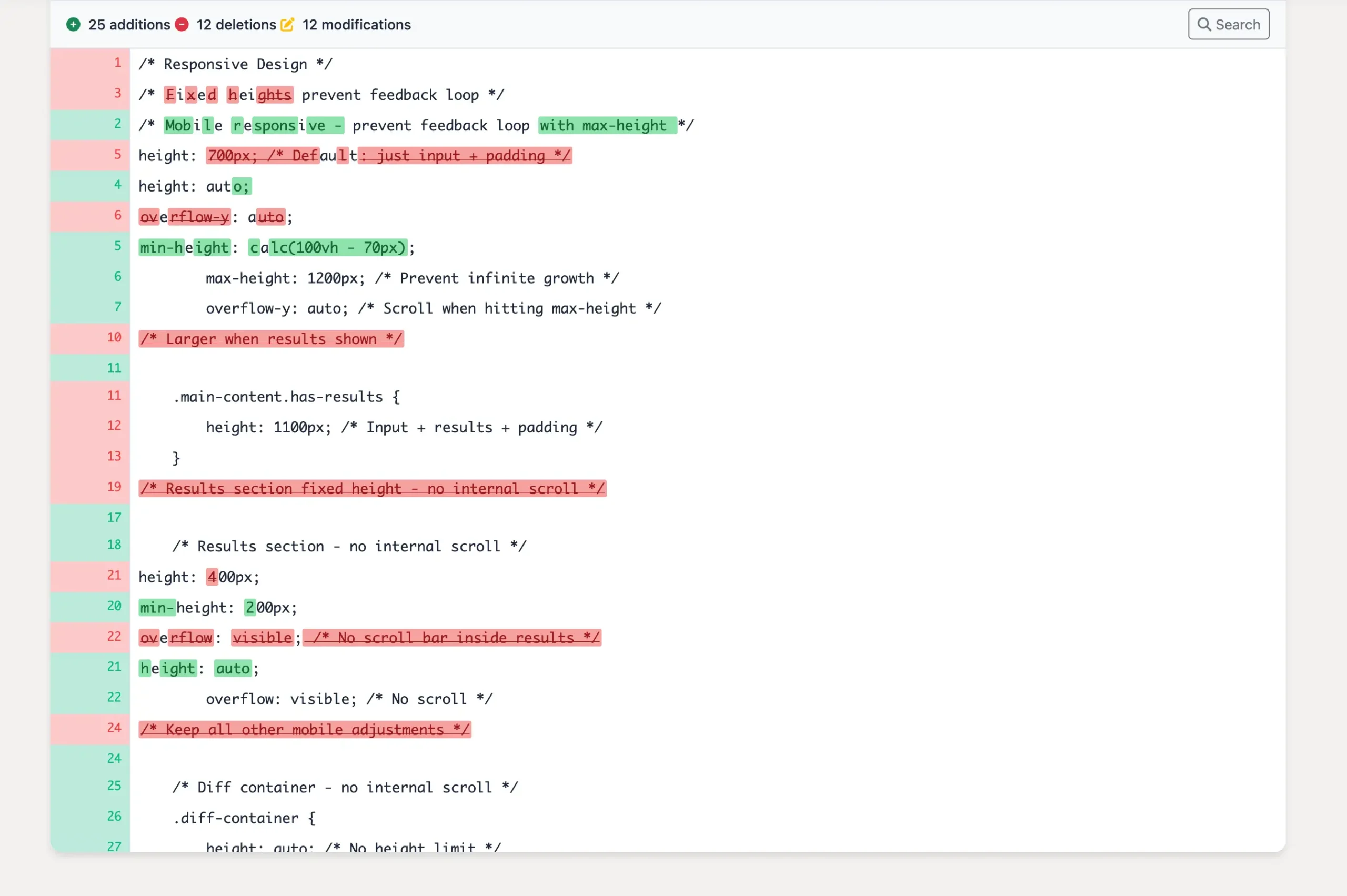Click deleted comment 'Results section fixed height'
Image resolution: width=1347 pixels, height=896 pixels.
tap(372, 489)
